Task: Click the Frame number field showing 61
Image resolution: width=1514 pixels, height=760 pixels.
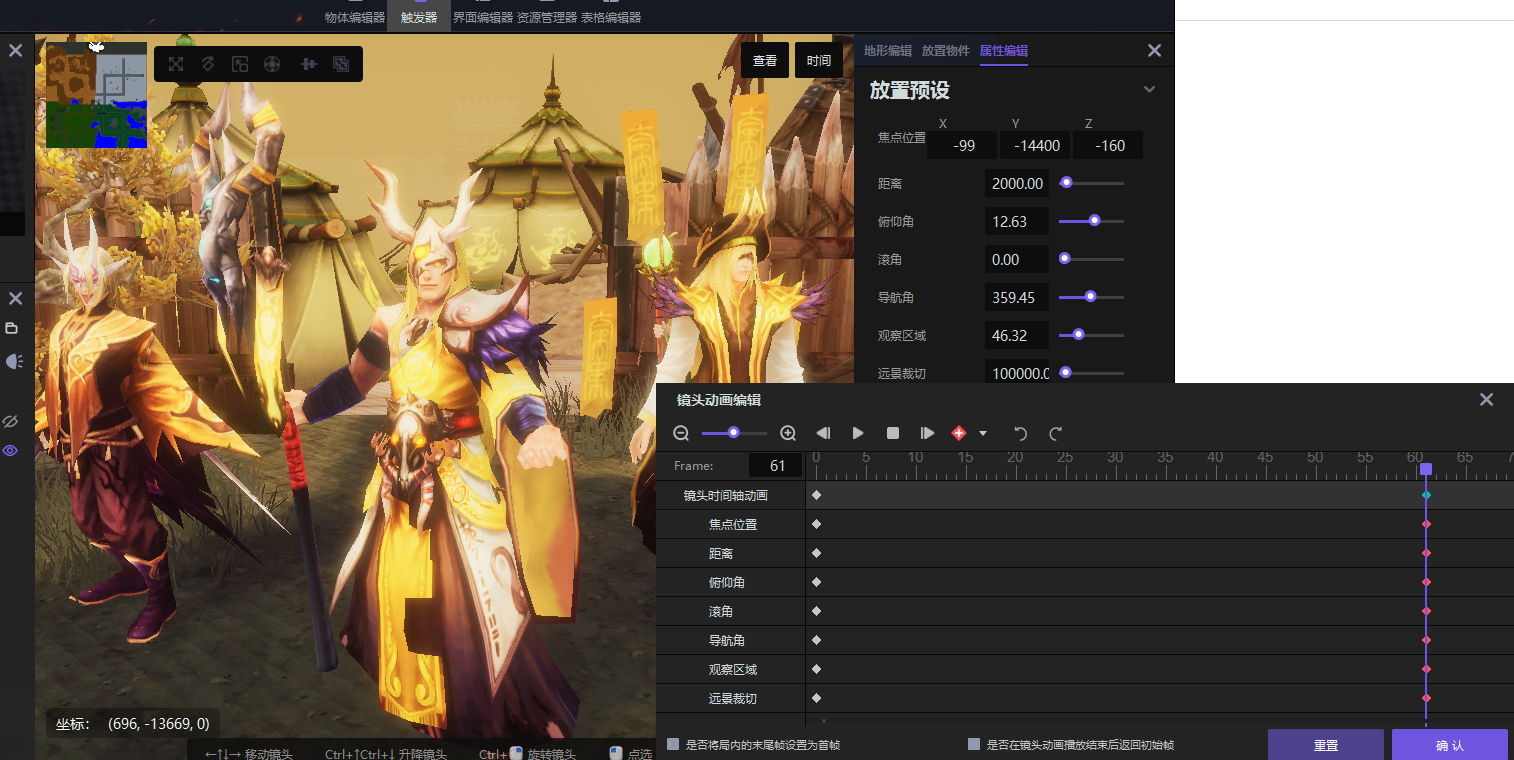Action: (x=776, y=466)
